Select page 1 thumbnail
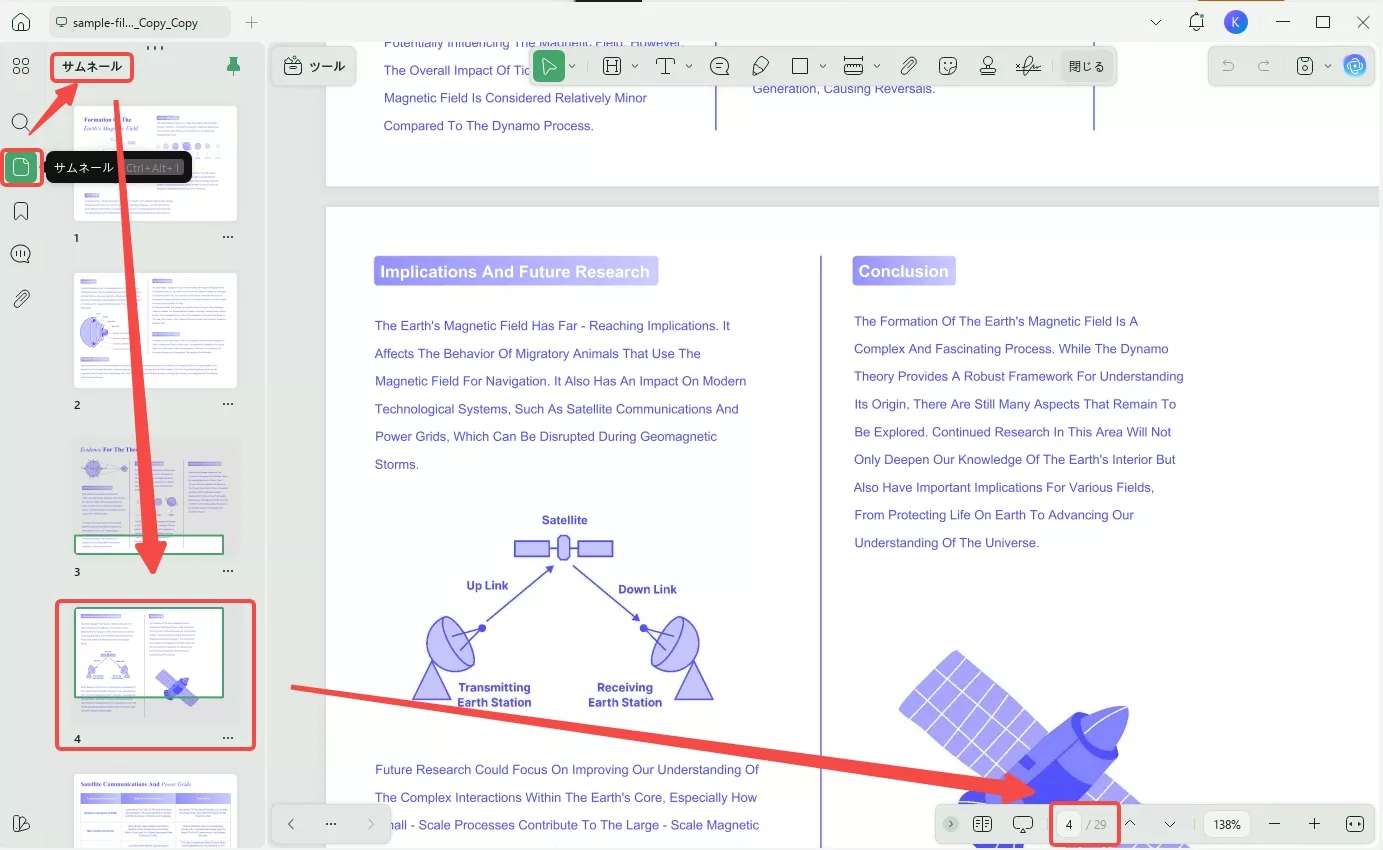 point(155,163)
